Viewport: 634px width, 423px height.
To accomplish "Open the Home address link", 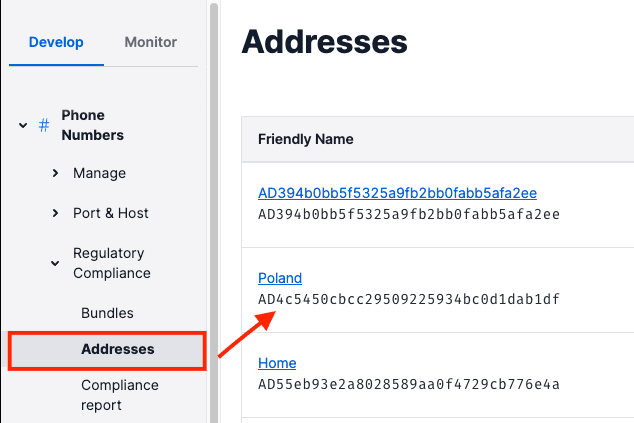I will [x=277, y=363].
